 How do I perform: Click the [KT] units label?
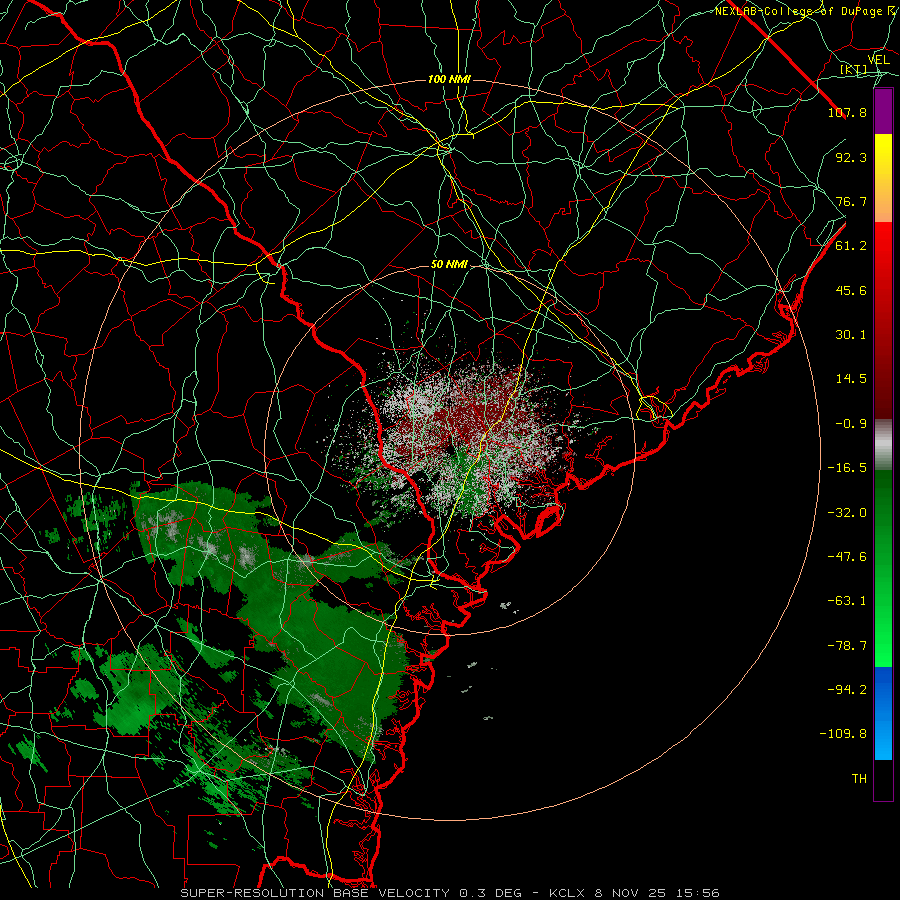click(x=854, y=70)
